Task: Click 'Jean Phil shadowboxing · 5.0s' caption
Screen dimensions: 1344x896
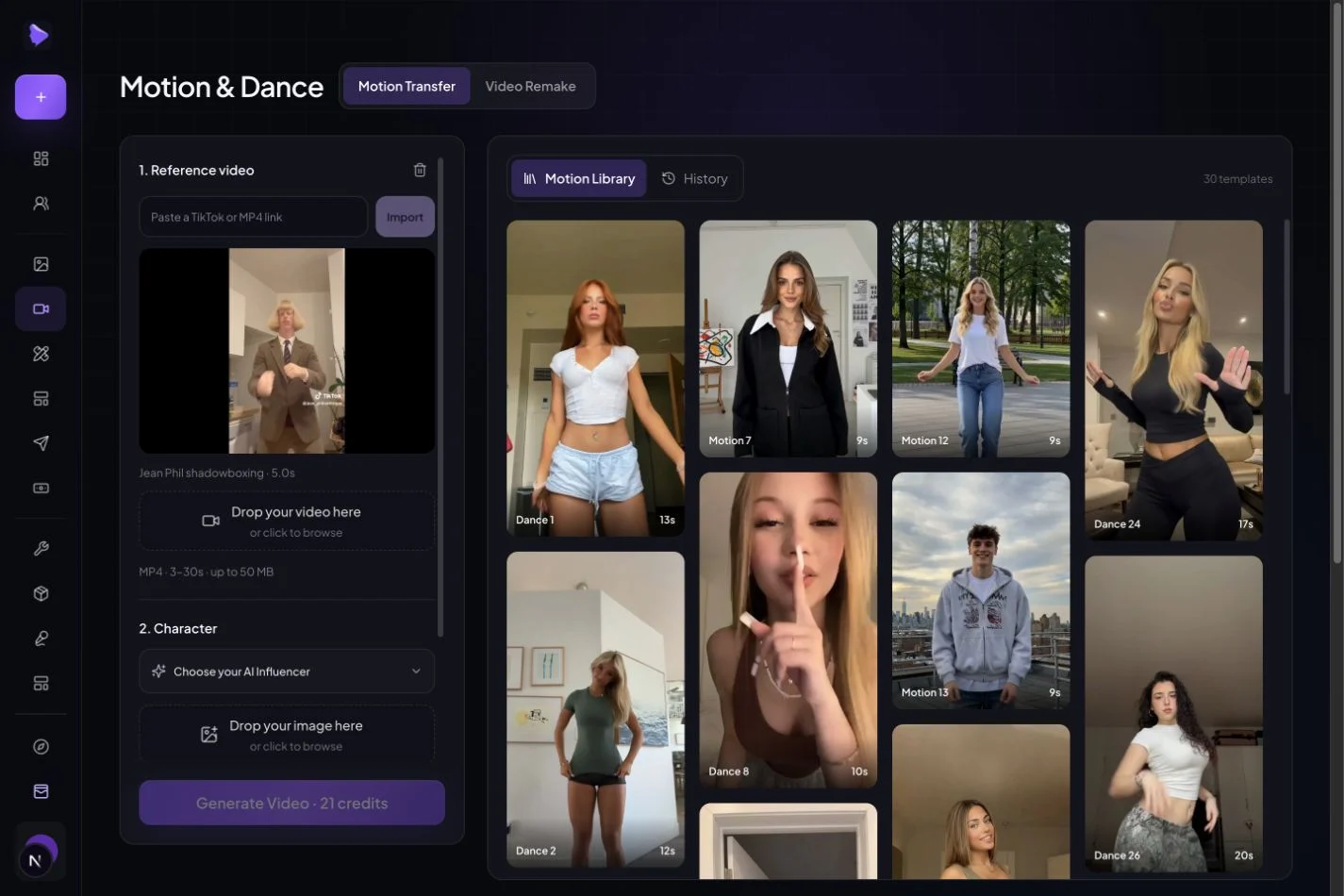Action: (x=217, y=473)
